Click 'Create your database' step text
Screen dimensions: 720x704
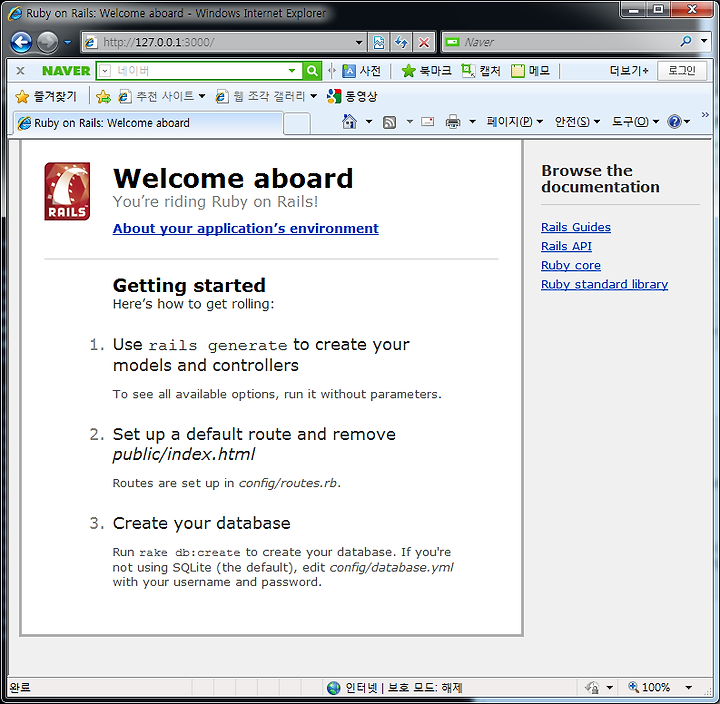(202, 523)
